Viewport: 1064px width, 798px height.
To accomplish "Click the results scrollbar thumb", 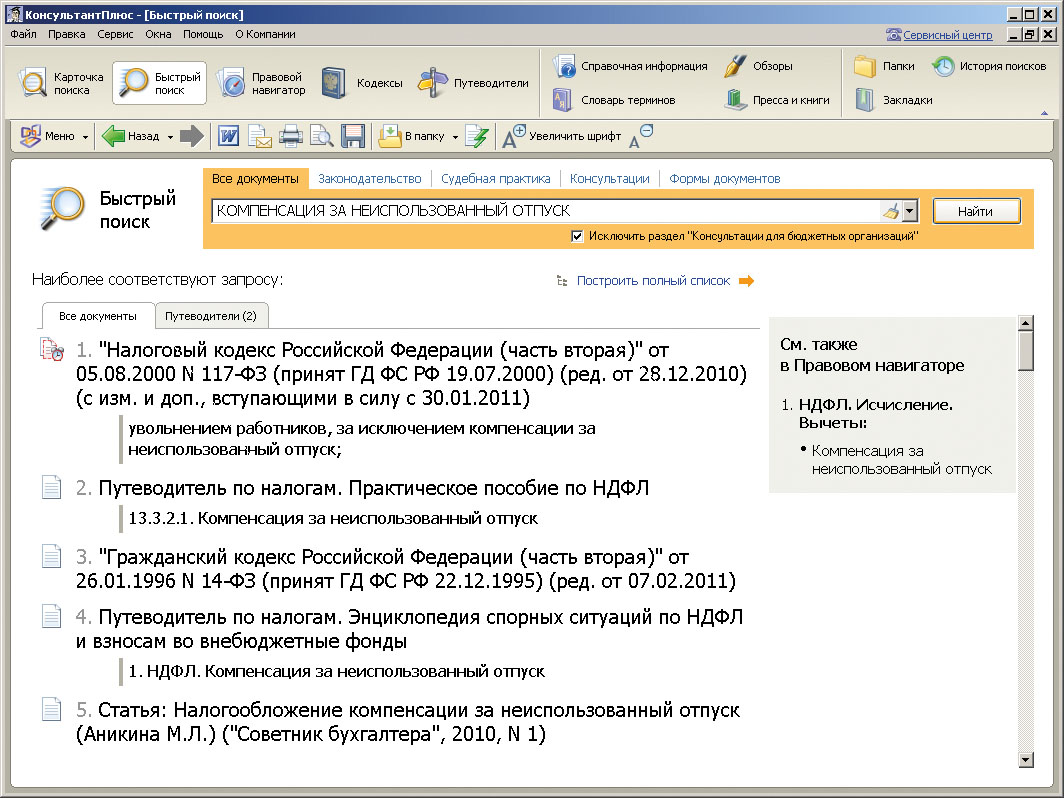I will tap(1026, 350).
